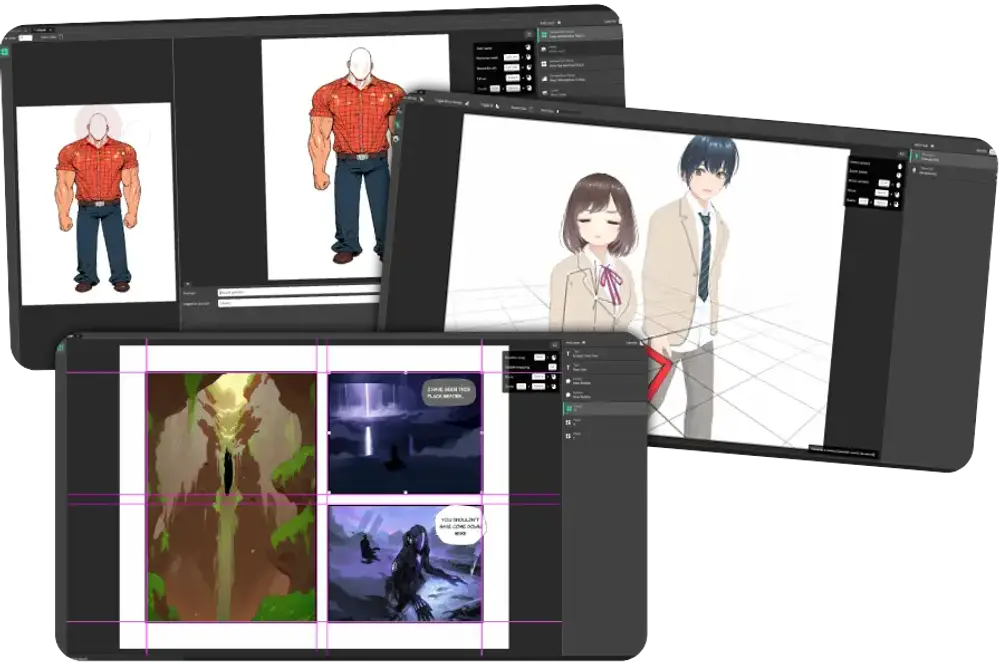This screenshot has width=1000, height=663.
Task: Expand the prompt section above the Prompt field
Action: (x=188, y=283)
